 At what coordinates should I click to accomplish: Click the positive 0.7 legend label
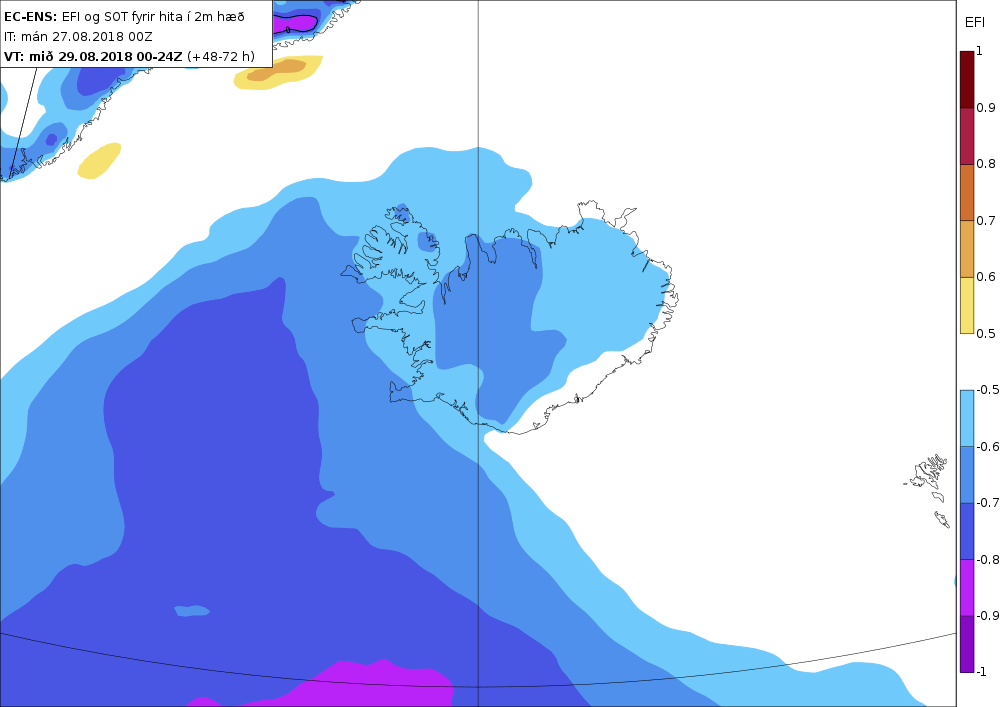pyautogui.click(x=986, y=221)
